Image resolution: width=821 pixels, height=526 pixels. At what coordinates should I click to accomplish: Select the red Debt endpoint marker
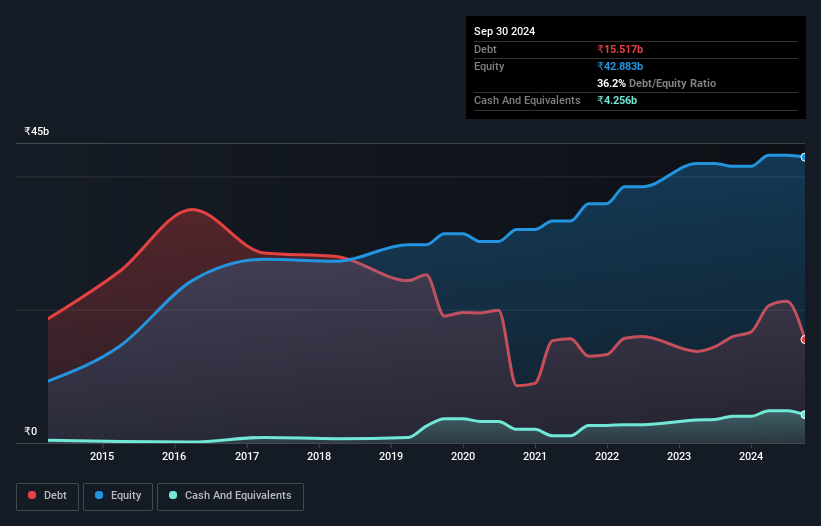804,340
